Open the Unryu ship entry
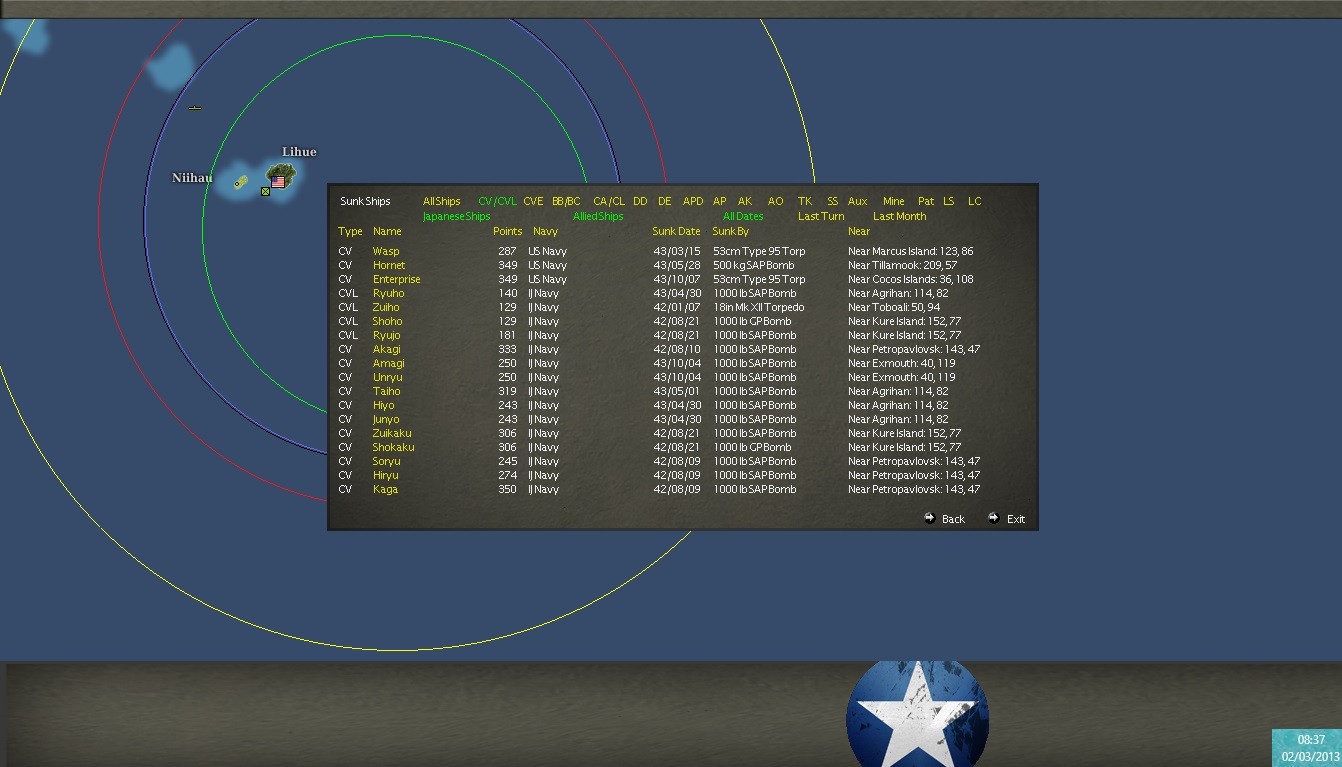 (388, 377)
